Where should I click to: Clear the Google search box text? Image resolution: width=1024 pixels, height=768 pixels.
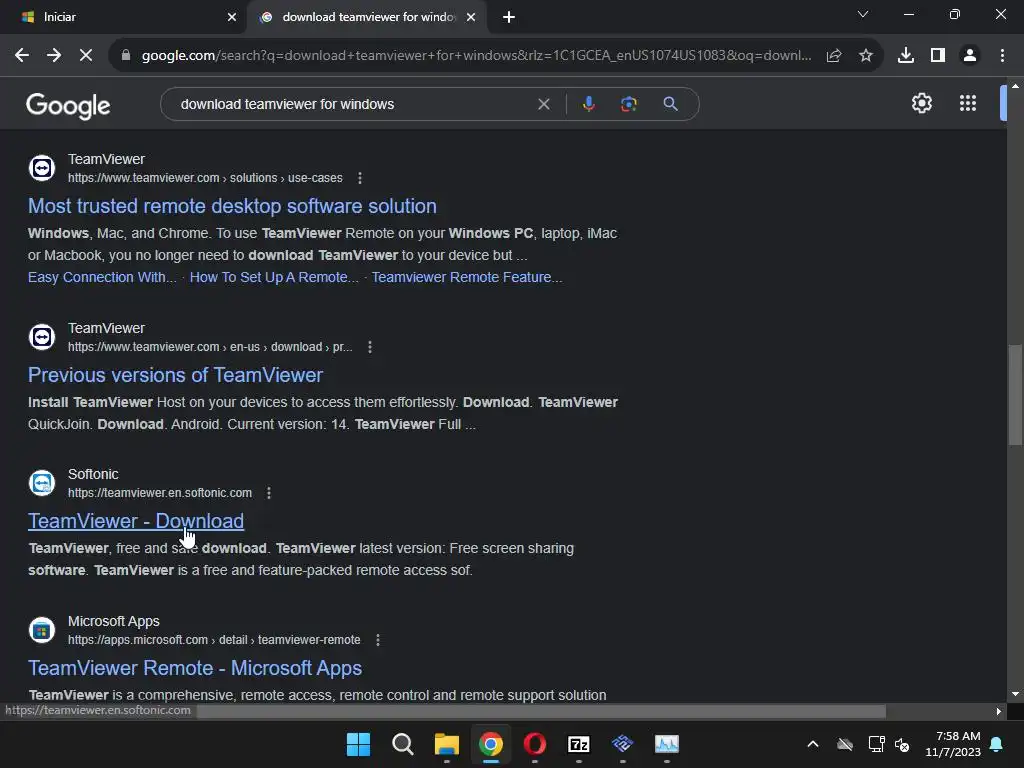[543, 104]
